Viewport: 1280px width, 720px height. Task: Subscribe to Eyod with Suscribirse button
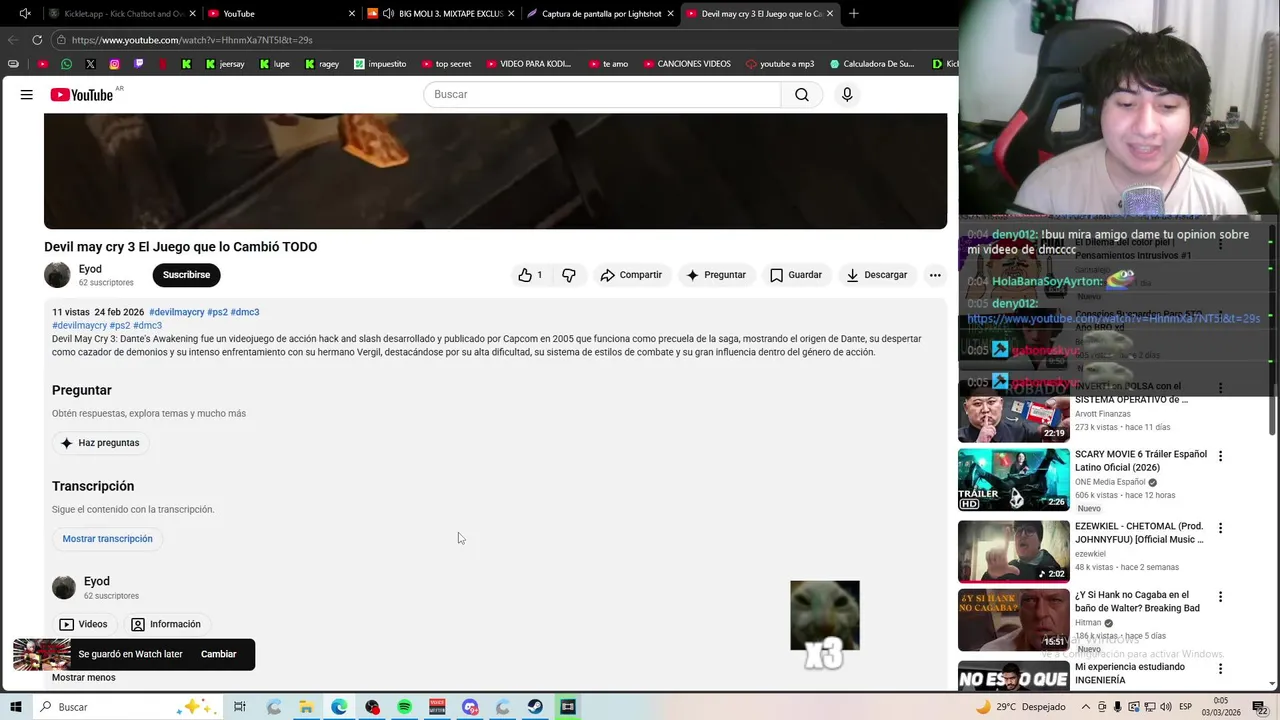click(186, 275)
